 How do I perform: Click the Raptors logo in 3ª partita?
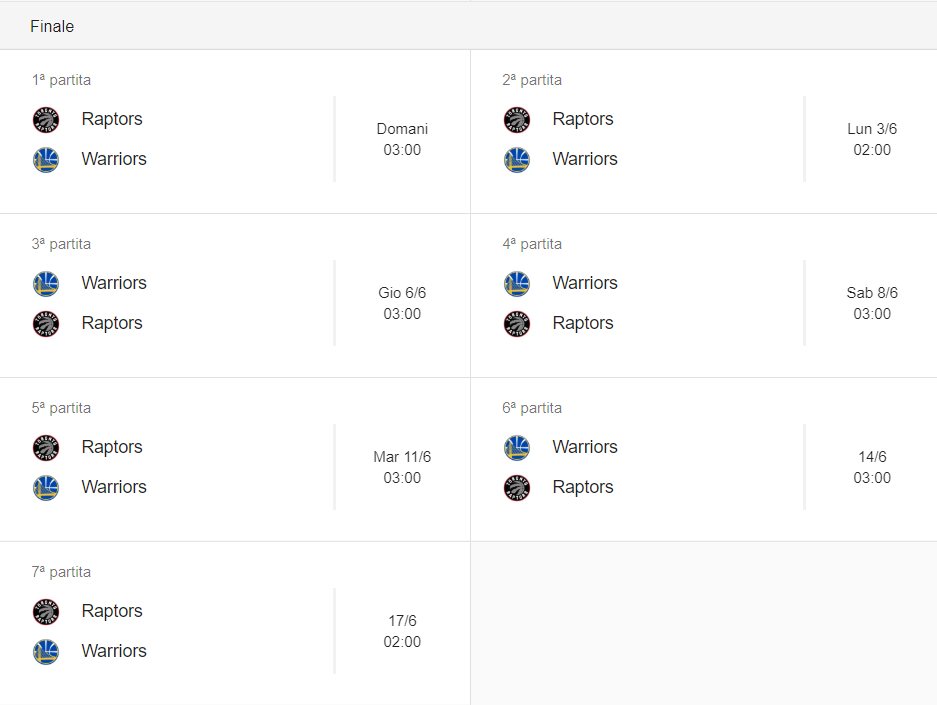tap(46, 324)
